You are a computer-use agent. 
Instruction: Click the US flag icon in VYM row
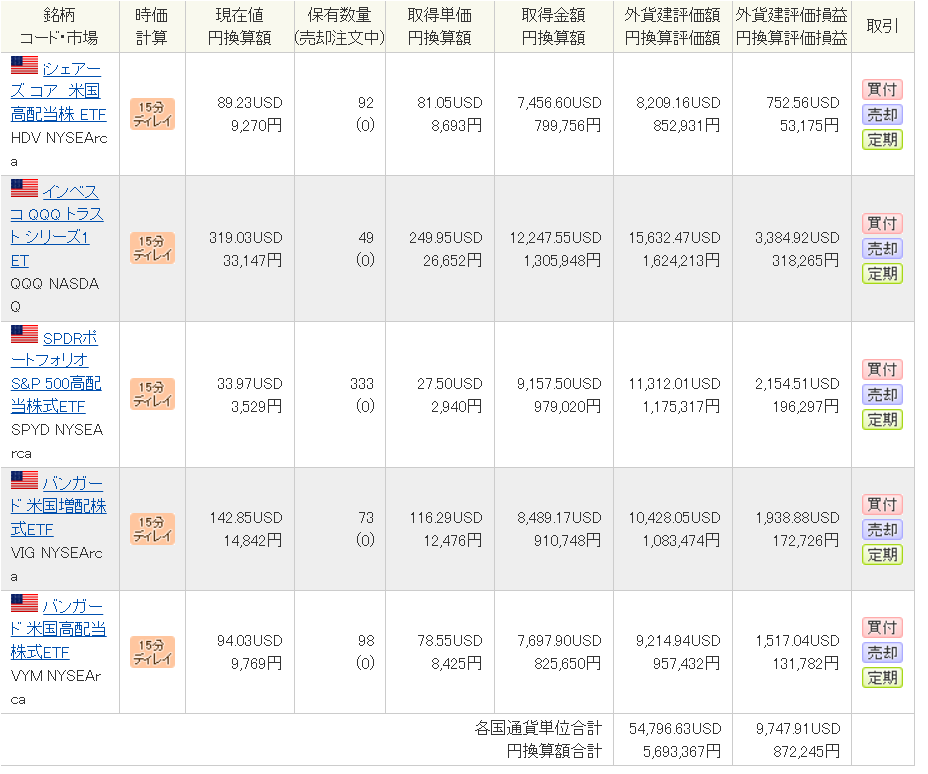click(24, 604)
